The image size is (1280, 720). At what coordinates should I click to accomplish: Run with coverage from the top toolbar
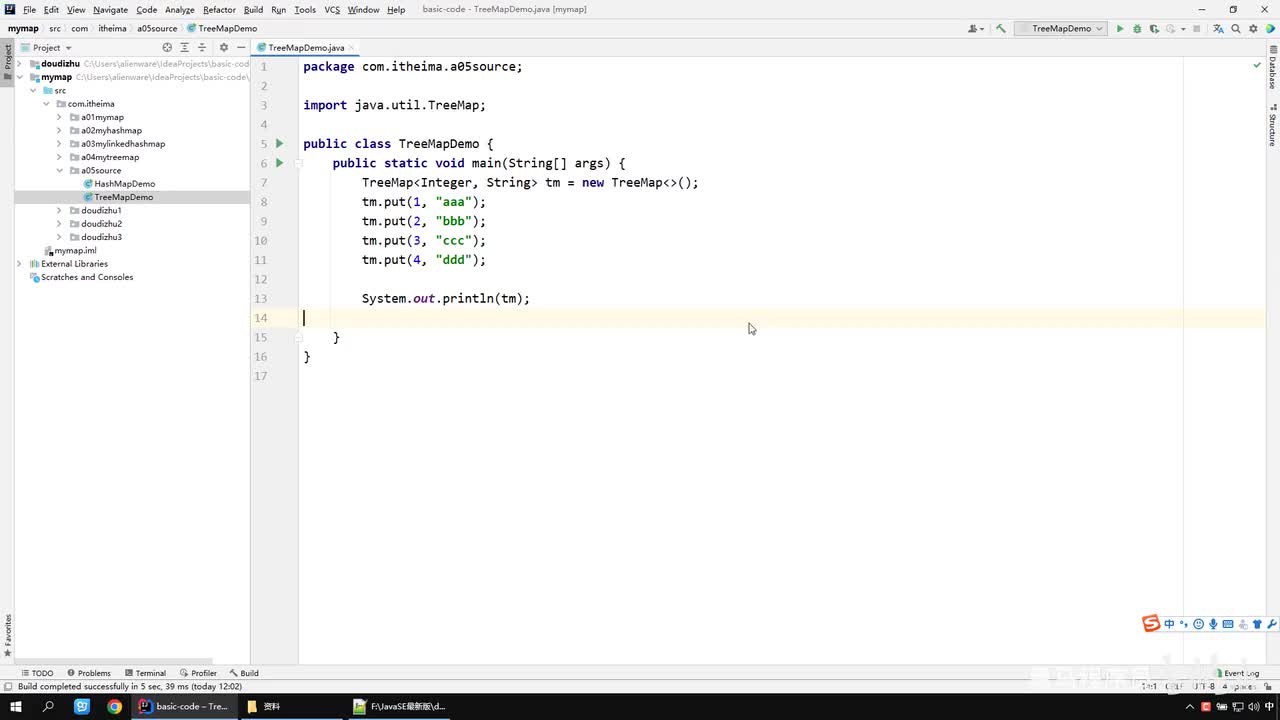1153,29
